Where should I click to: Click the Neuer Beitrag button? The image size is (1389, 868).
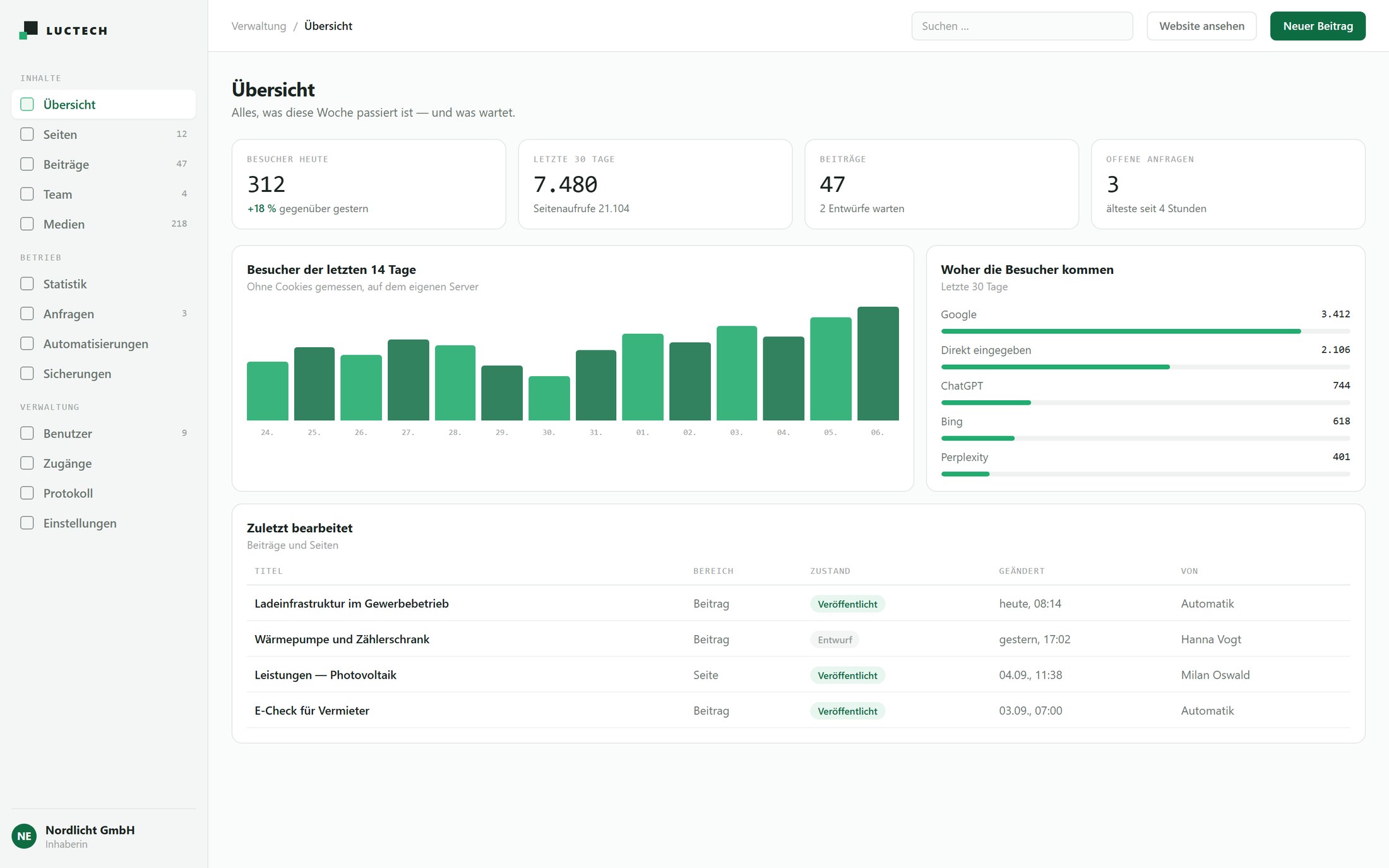(x=1318, y=26)
